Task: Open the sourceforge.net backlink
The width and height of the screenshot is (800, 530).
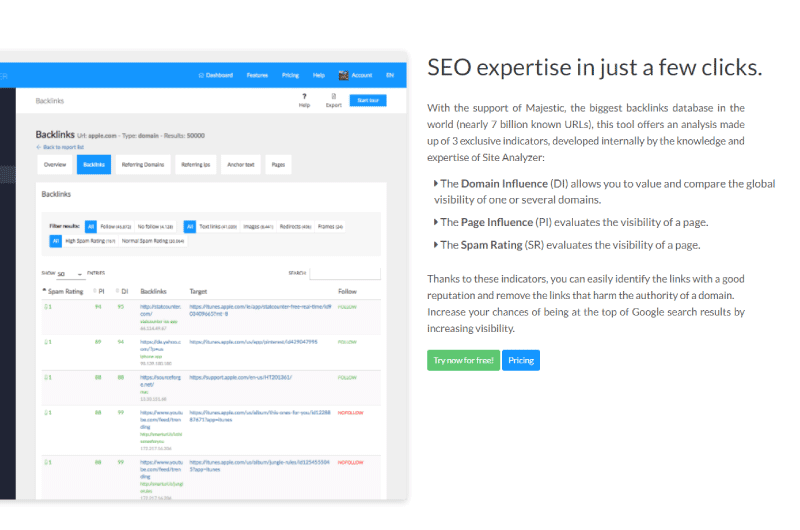Action: click(161, 381)
